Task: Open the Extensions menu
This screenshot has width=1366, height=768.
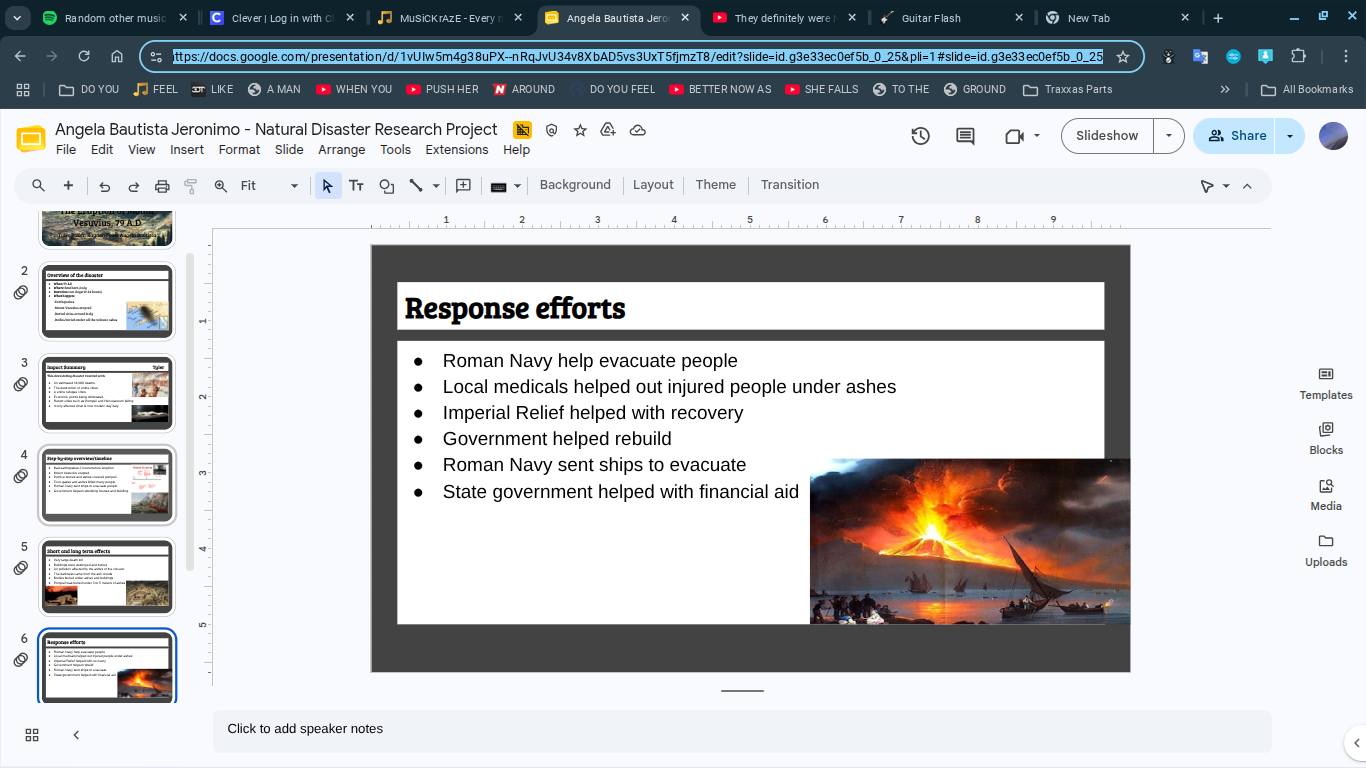Action: tap(457, 150)
